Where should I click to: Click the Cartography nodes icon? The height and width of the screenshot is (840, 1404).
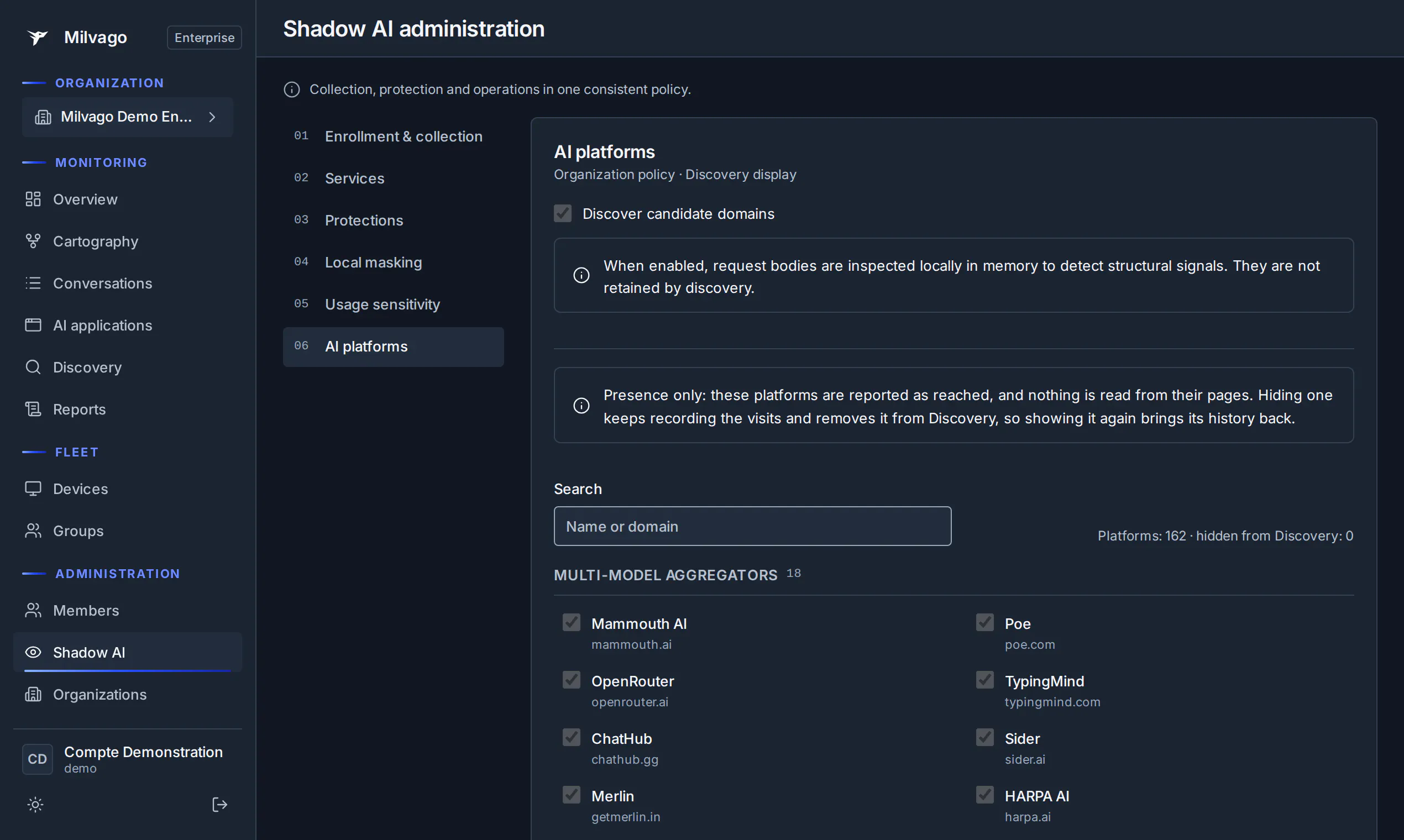(33, 241)
